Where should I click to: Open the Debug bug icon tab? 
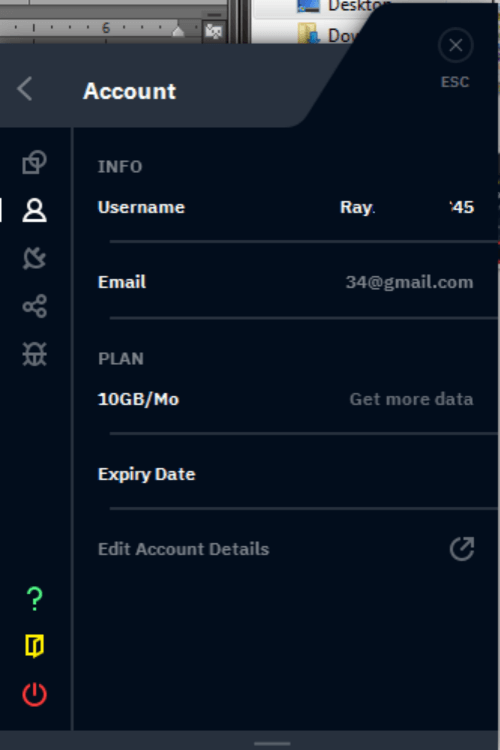click(34, 354)
